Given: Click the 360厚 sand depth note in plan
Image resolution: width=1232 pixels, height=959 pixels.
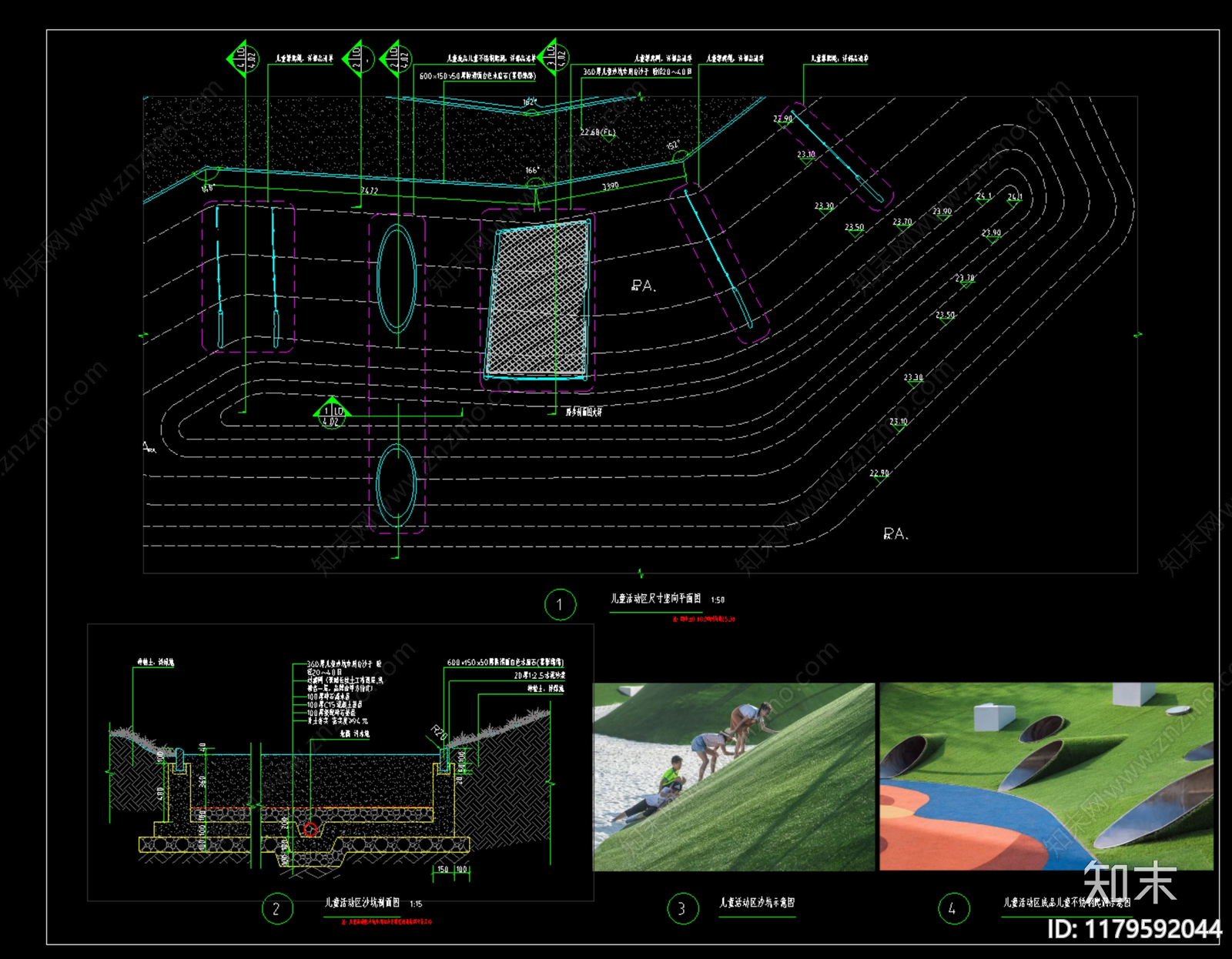Looking at the screenshot, I should (x=638, y=72).
